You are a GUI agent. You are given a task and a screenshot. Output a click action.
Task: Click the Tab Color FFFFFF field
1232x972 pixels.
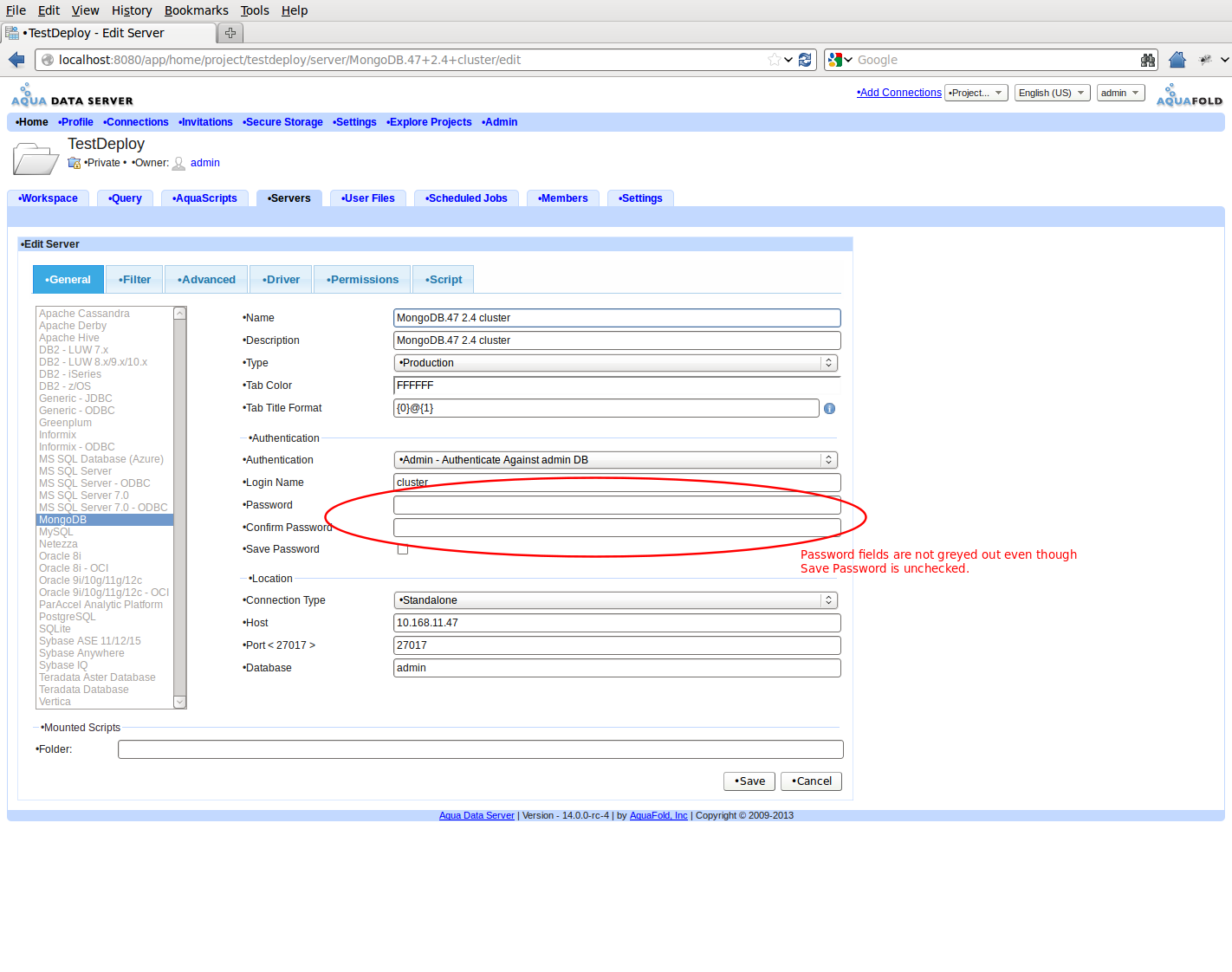click(617, 386)
